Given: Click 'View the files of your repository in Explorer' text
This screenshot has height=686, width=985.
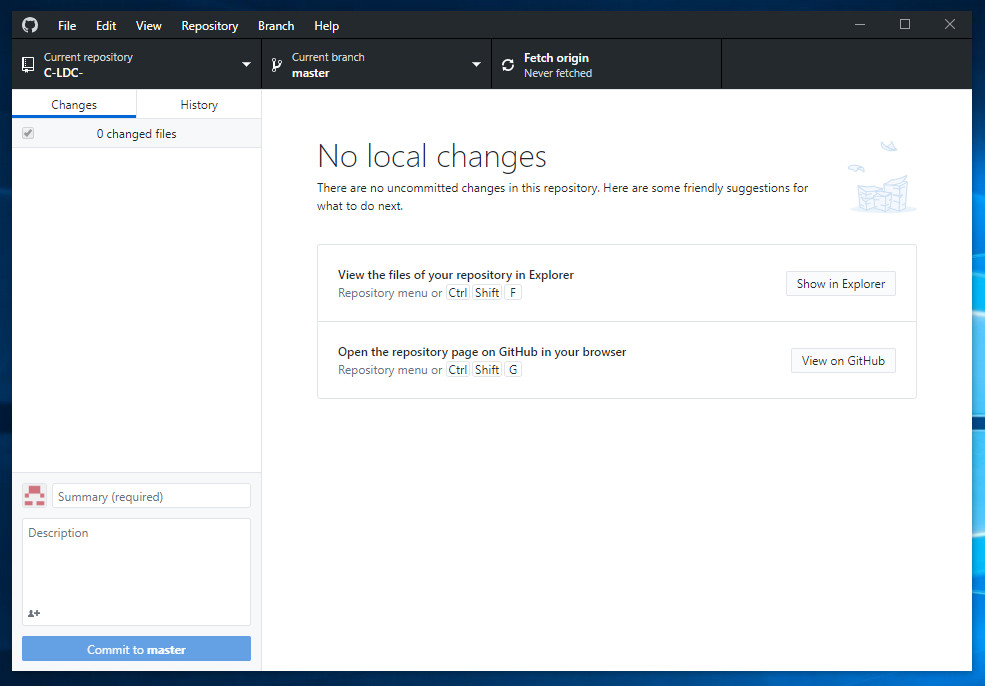Looking at the screenshot, I should [455, 275].
